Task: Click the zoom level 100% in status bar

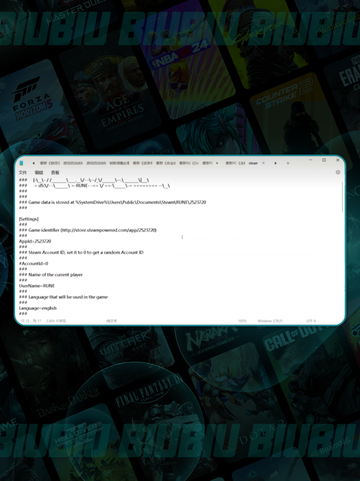Action: pyautogui.click(x=242, y=321)
